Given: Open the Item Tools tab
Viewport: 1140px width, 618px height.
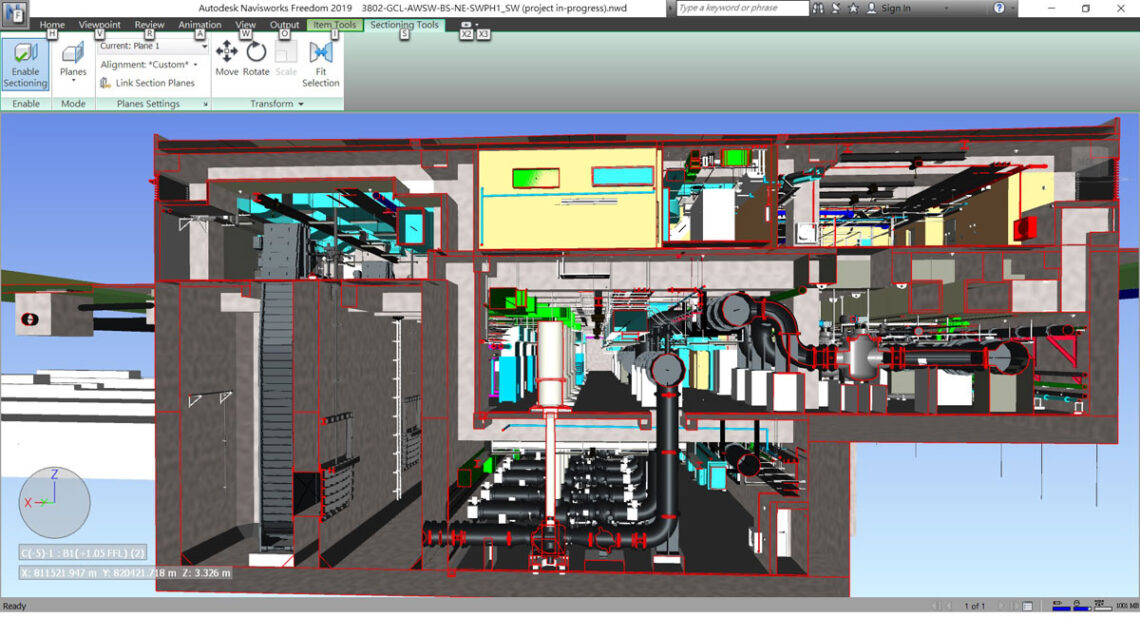Looking at the screenshot, I should coord(334,25).
